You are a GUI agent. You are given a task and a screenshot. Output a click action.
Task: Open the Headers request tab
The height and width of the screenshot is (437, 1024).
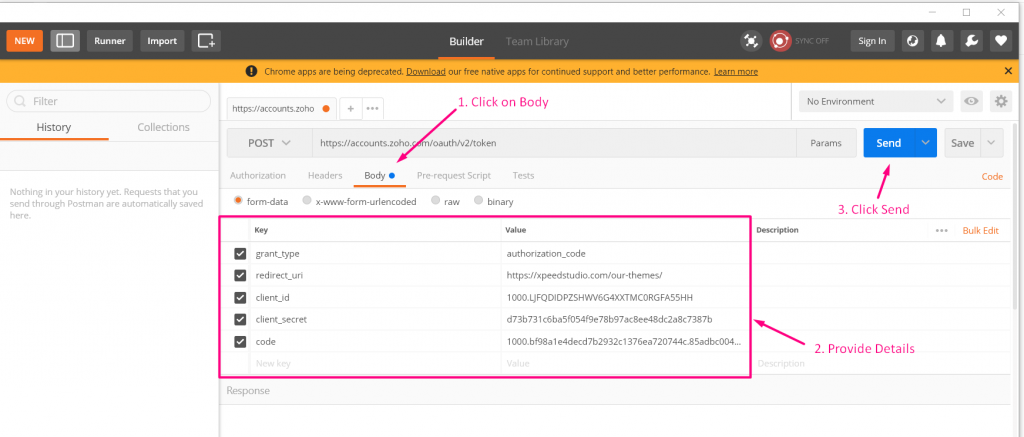click(325, 176)
